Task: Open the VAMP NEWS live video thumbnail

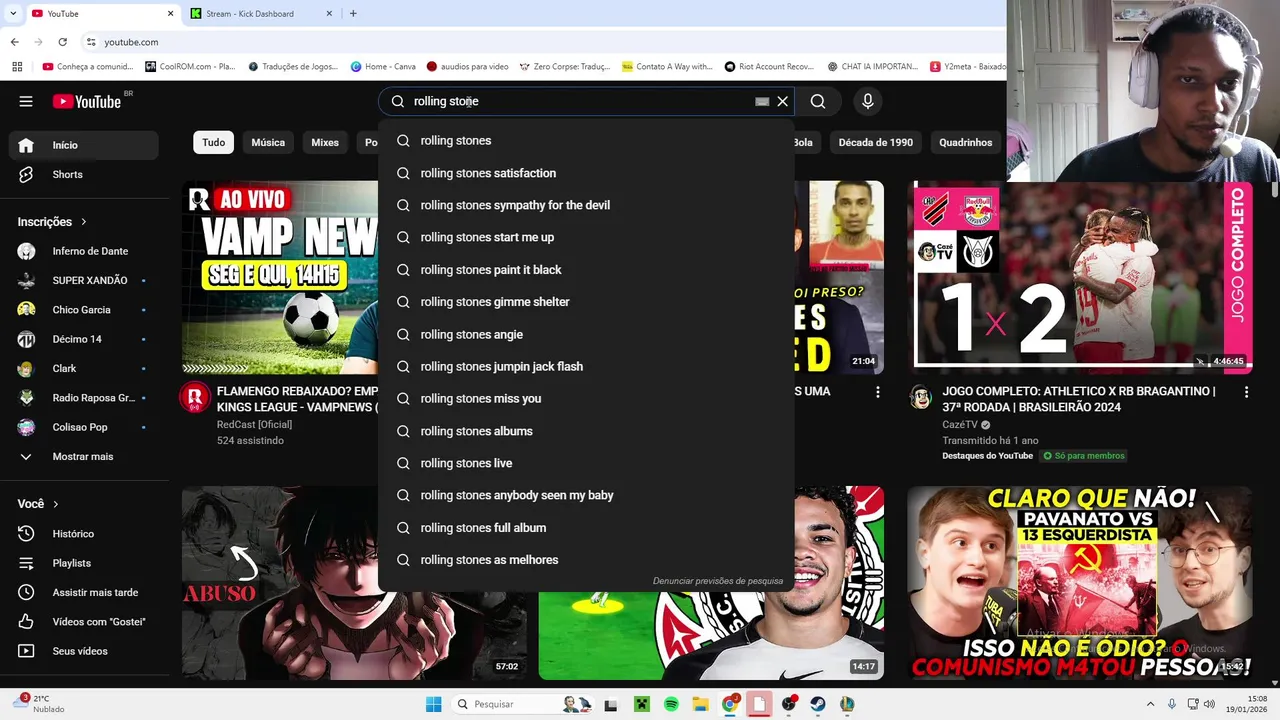Action: click(280, 277)
